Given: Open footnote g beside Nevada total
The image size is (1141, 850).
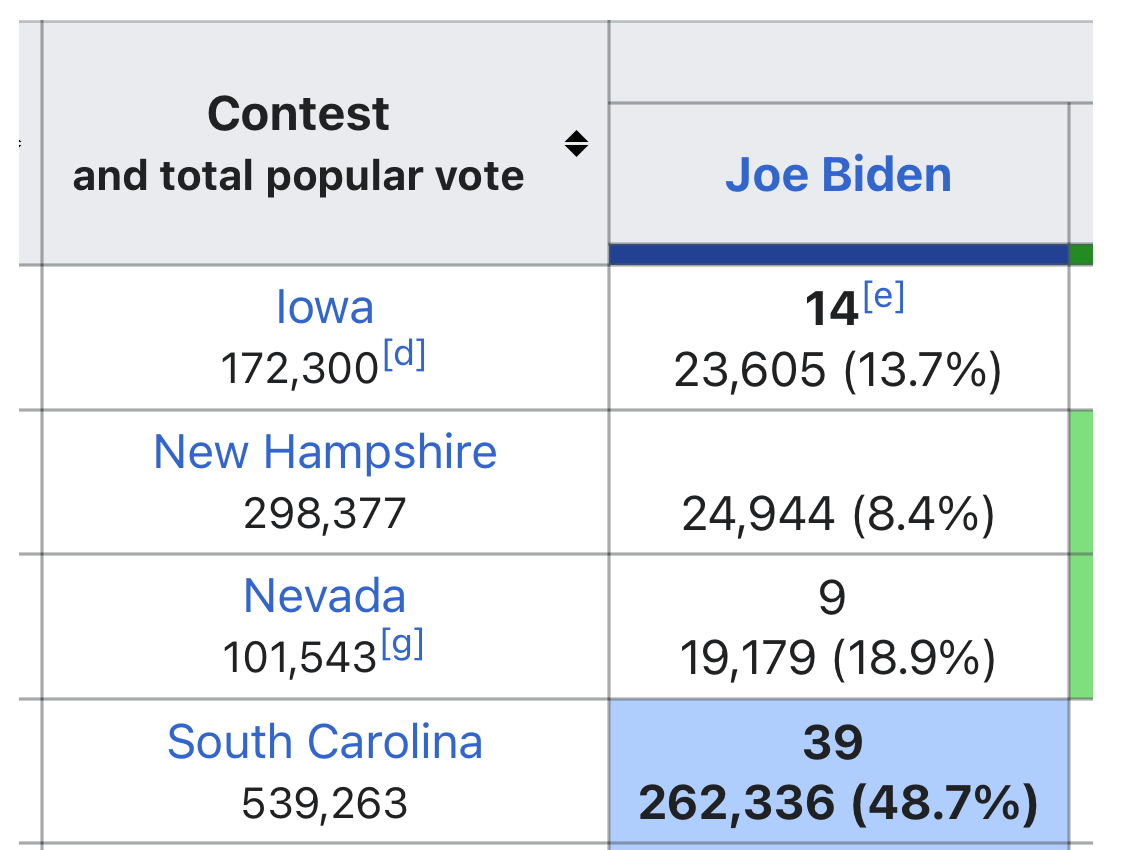Looking at the screenshot, I should 402,647.
